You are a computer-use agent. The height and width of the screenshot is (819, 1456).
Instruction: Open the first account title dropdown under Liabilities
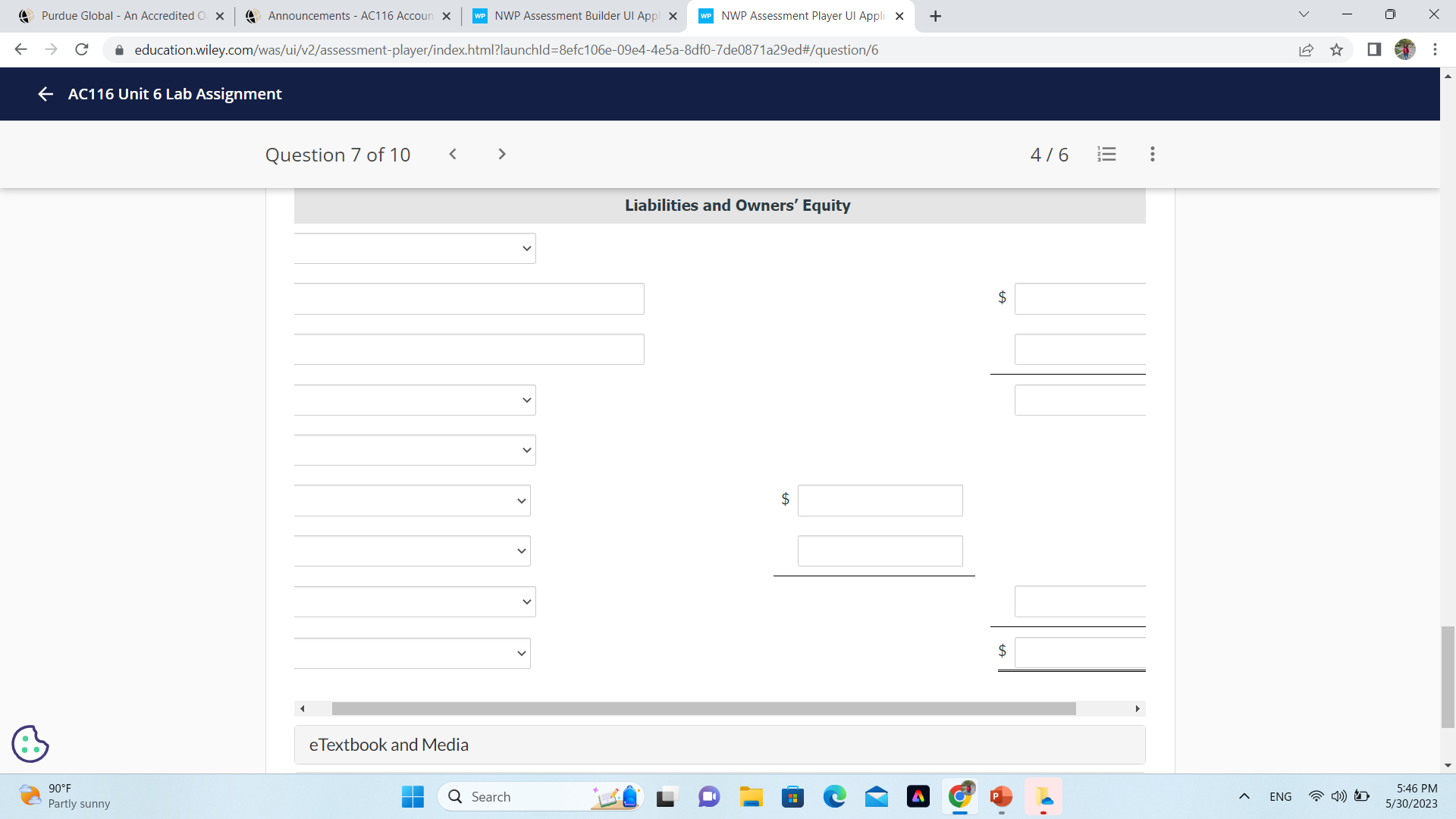pos(414,248)
